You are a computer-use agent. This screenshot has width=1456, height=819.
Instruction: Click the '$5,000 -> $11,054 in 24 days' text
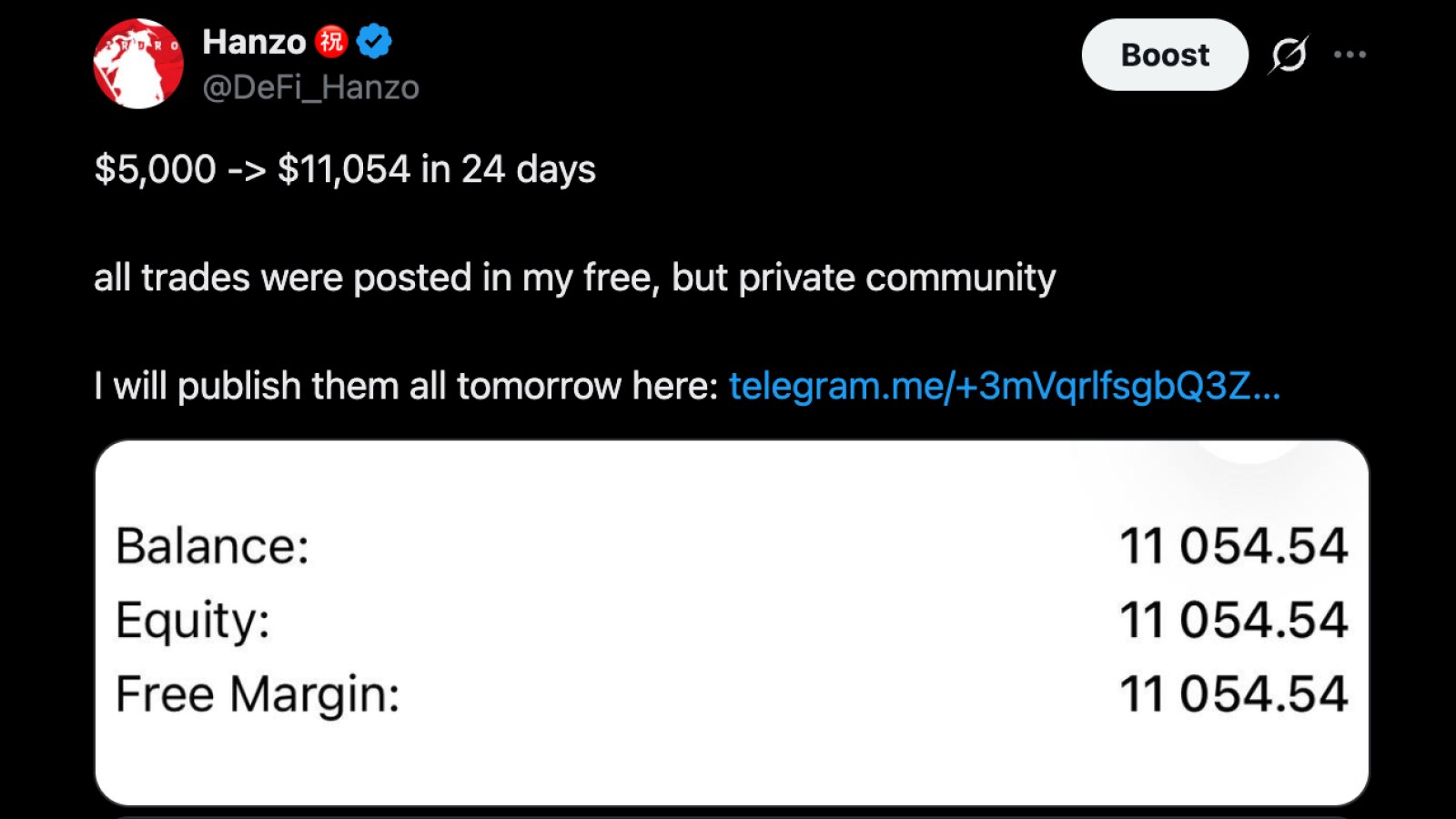345,169
